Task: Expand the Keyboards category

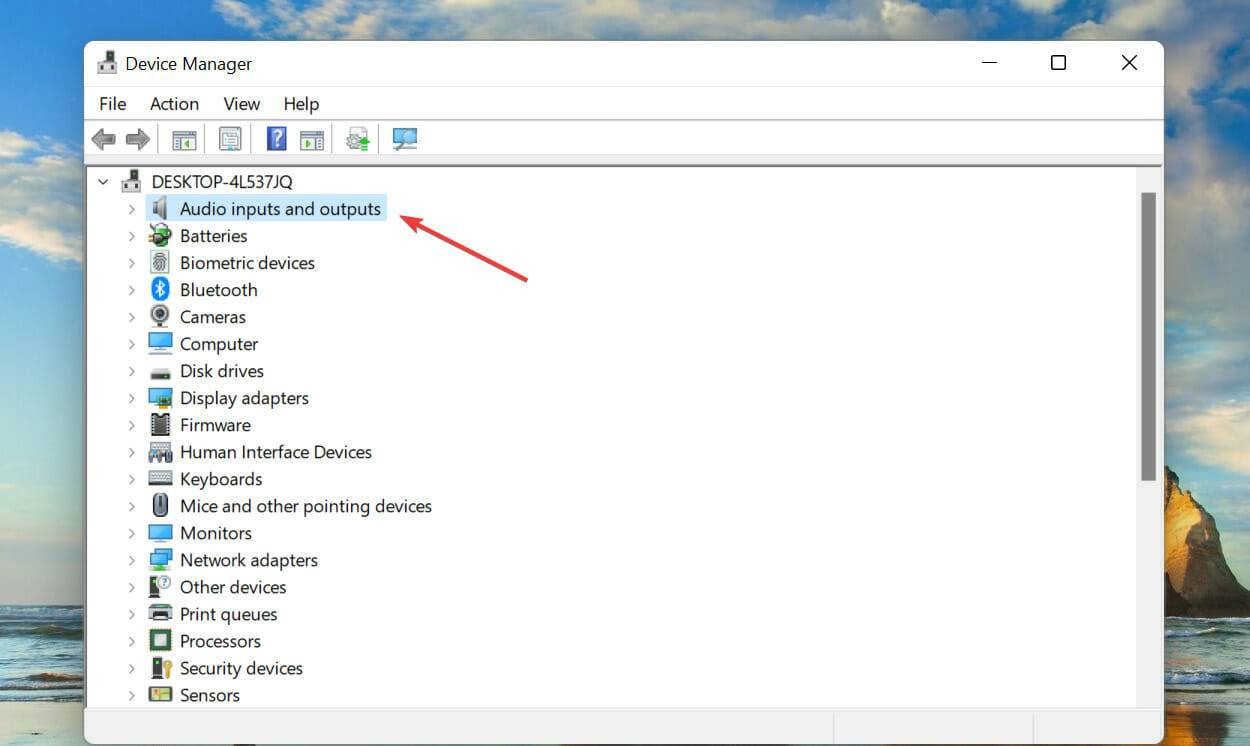Action: click(131, 479)
